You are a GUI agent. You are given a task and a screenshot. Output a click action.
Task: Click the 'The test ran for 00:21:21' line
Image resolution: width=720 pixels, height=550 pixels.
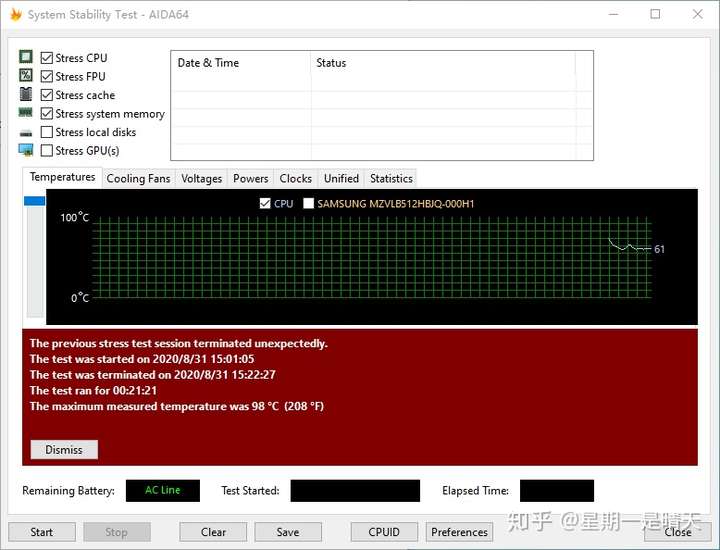pyautogui.click(x=93, y=391)
